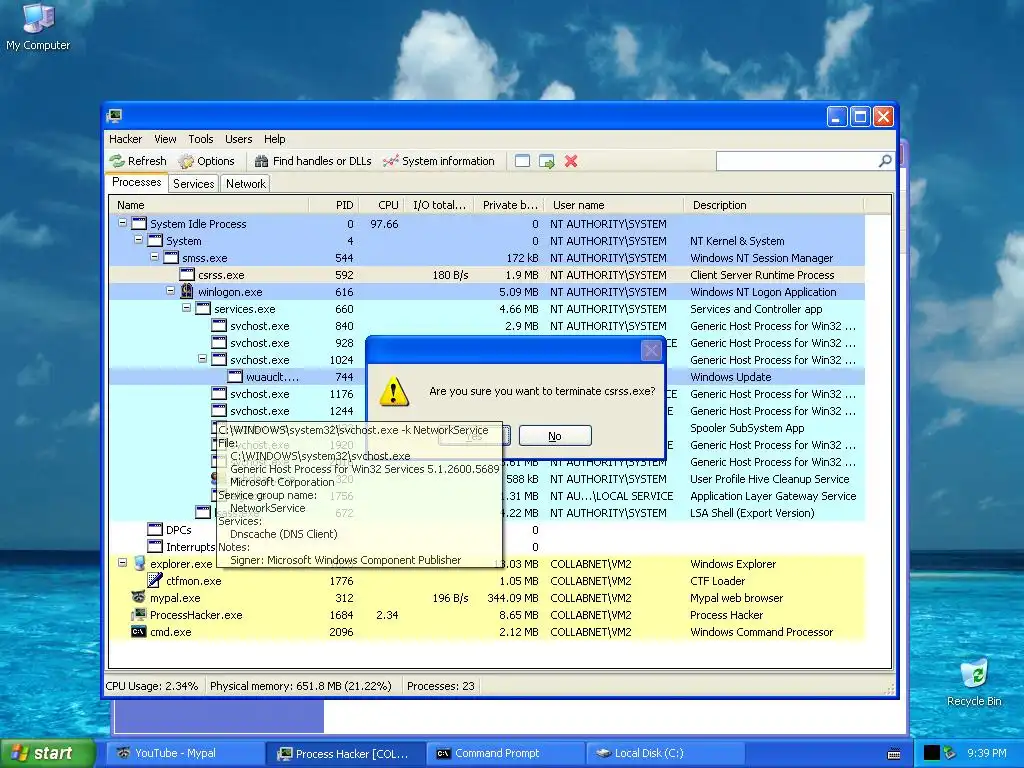Collapse the System tree node
The height and width of the screenshot is (768, 1024).
coord(138,240)
